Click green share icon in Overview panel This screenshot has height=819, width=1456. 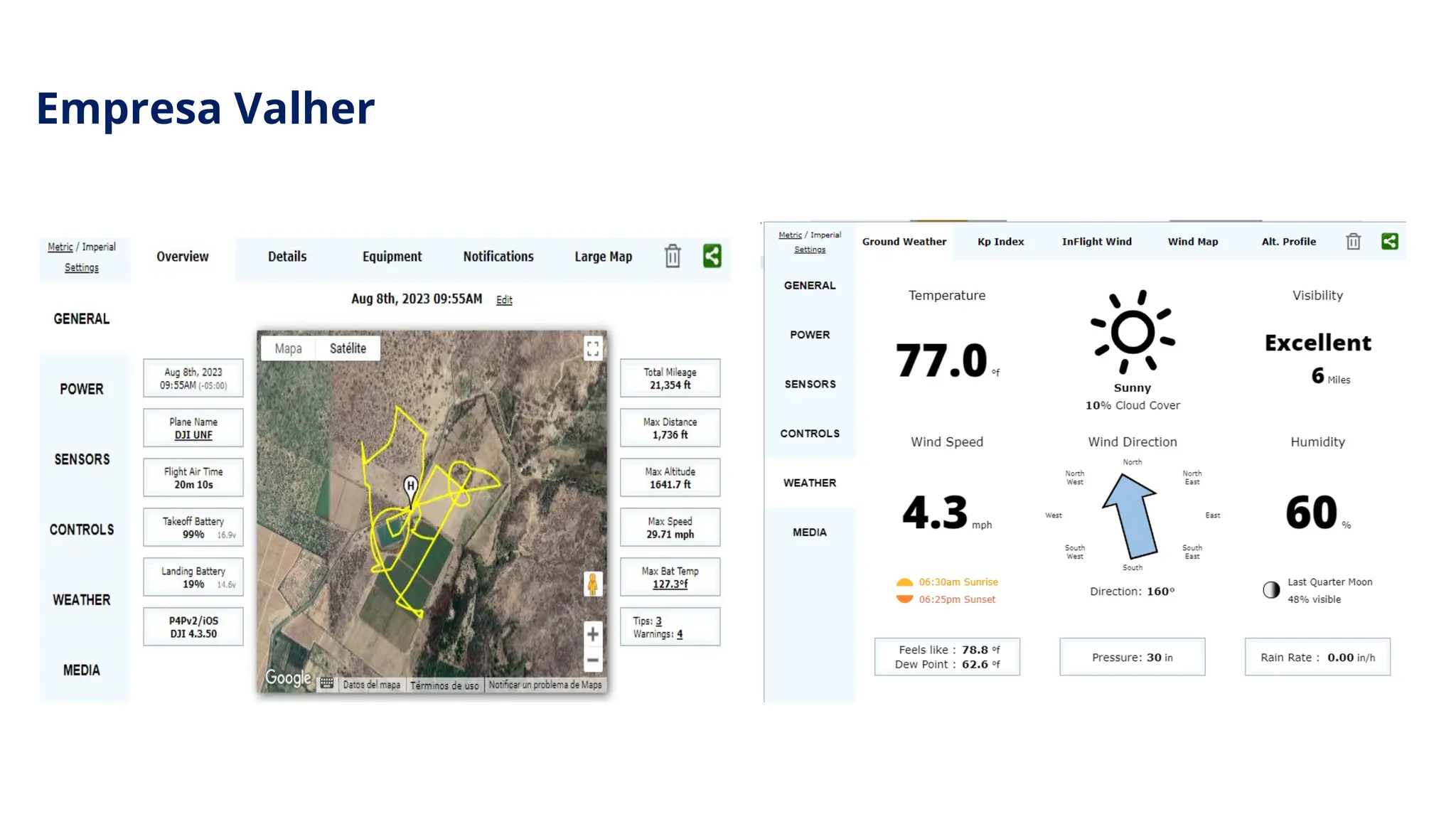712,256
